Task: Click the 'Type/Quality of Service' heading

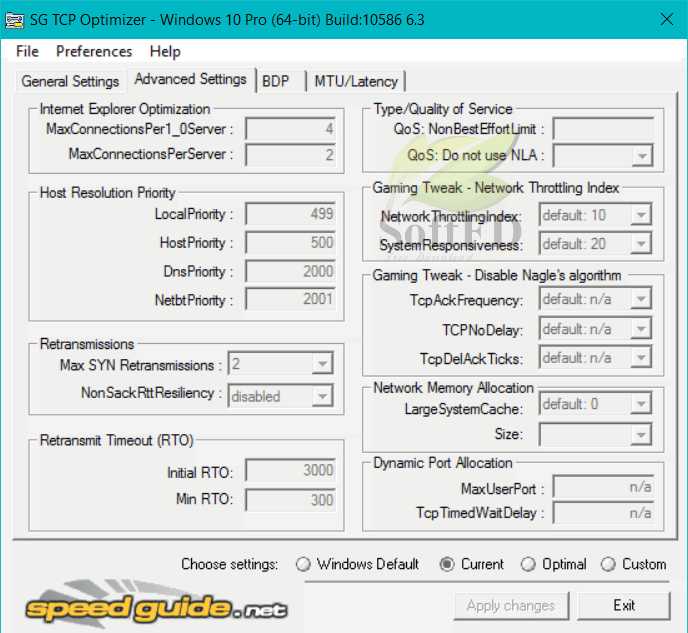Action: point(443,109)
